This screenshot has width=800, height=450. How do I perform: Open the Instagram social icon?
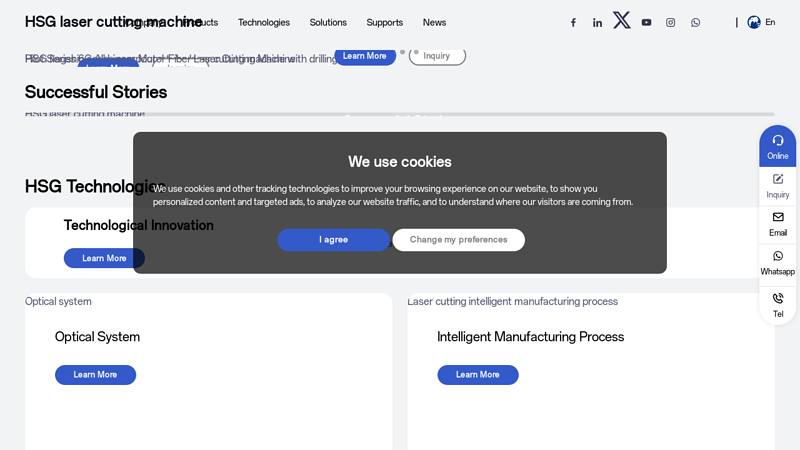tap(670, 22)
